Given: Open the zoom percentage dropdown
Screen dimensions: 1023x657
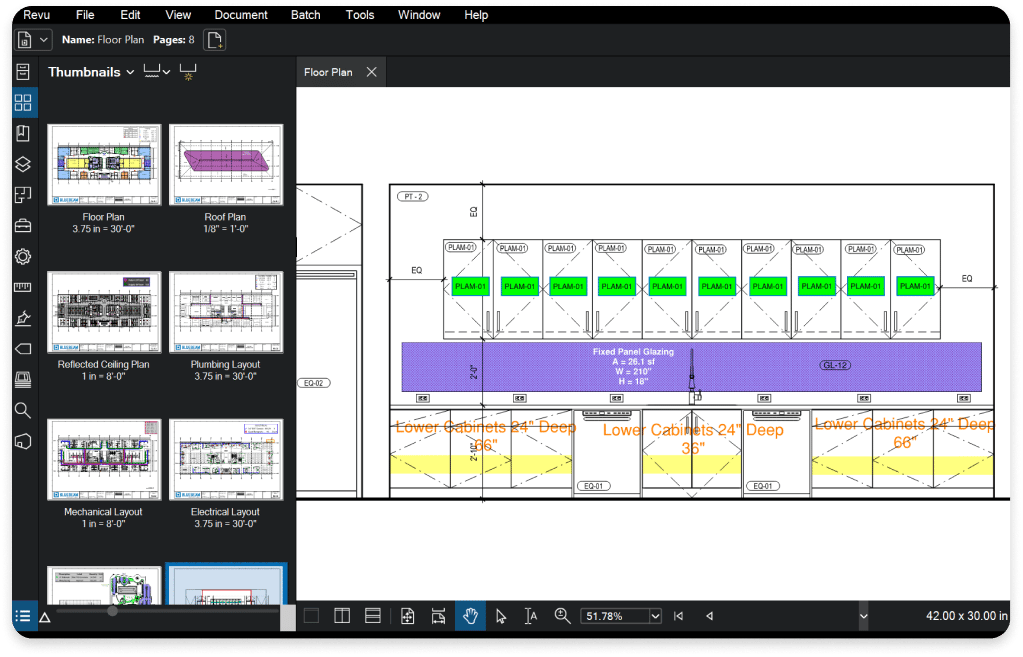Looking at the screenshot, I should (654, 616).
